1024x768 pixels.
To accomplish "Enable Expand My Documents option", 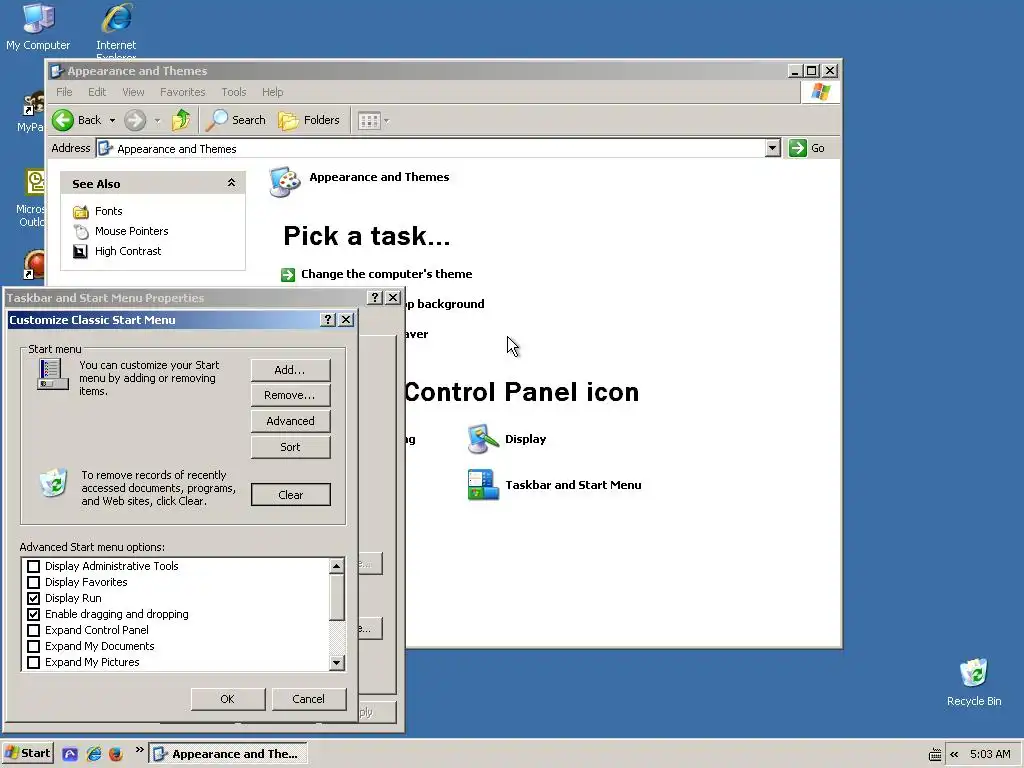I will point(33,646).
